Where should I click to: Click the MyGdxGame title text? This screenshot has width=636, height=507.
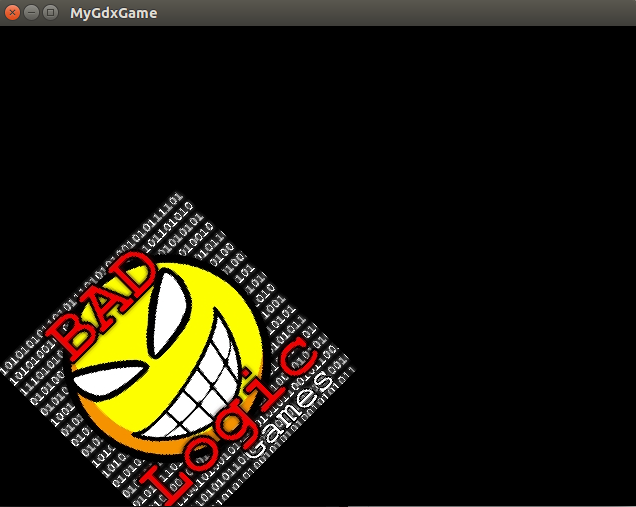tap(114, 13)
